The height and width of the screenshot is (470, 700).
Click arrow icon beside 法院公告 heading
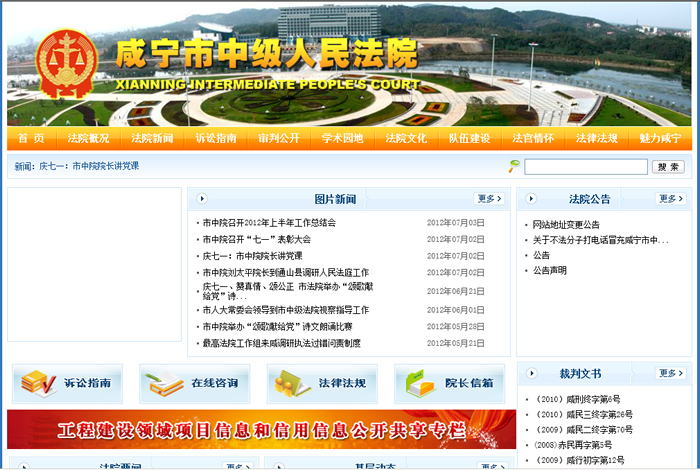(x=531, y=199)
